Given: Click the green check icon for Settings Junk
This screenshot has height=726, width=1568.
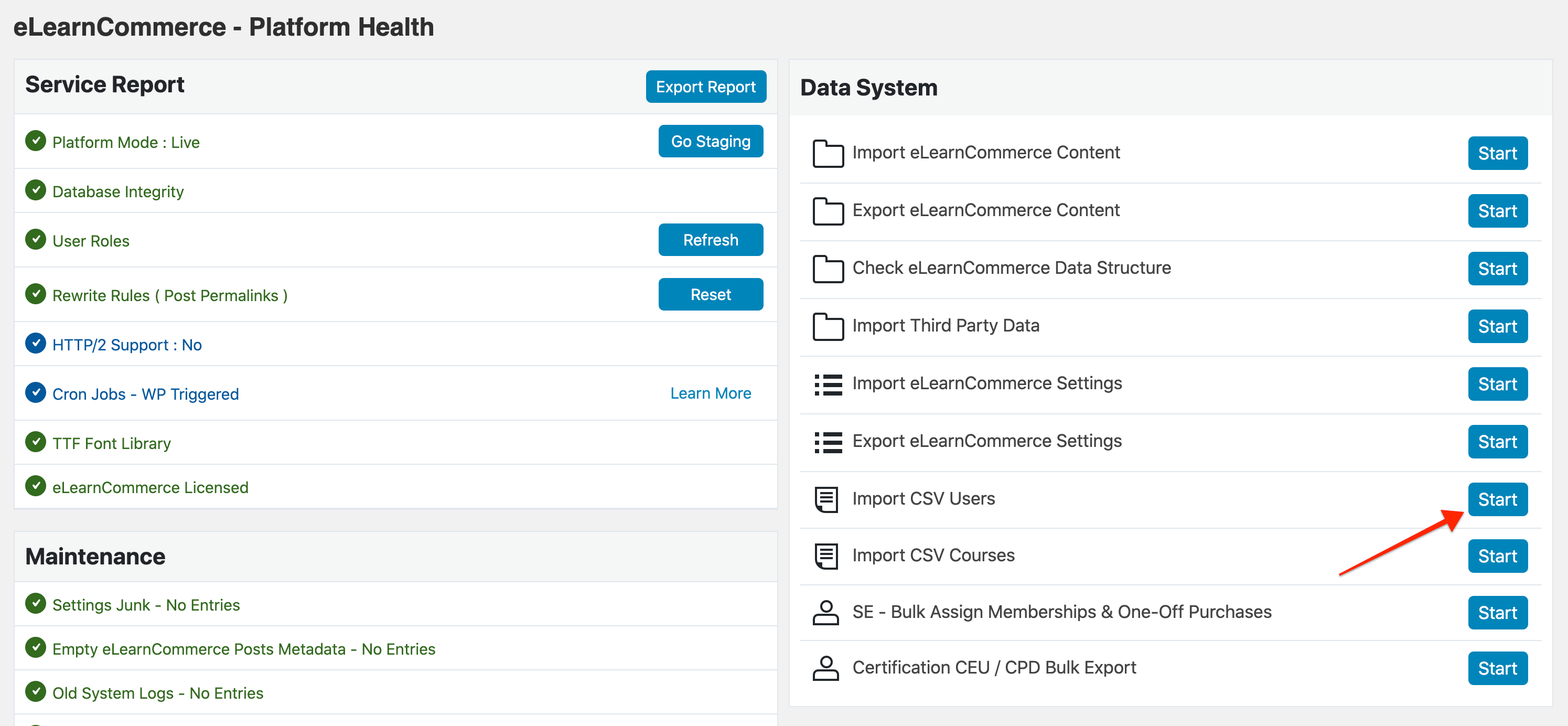Looking at the screenshot, I should [x=36, y=604].
